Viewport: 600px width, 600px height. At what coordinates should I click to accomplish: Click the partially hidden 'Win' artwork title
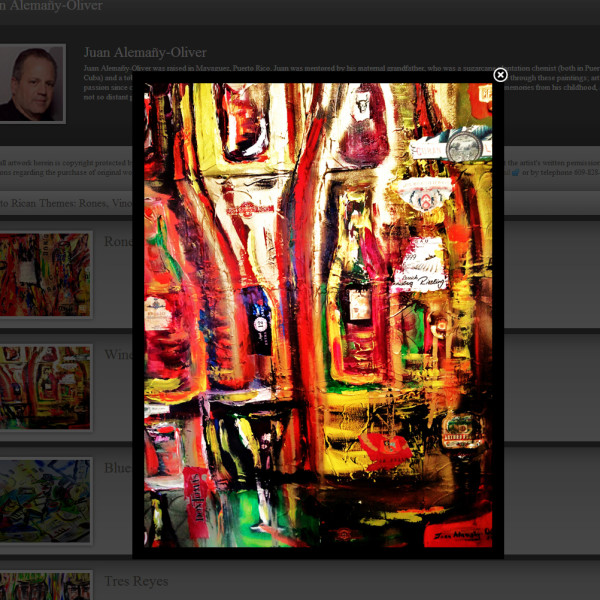click(x=118, y=355)
